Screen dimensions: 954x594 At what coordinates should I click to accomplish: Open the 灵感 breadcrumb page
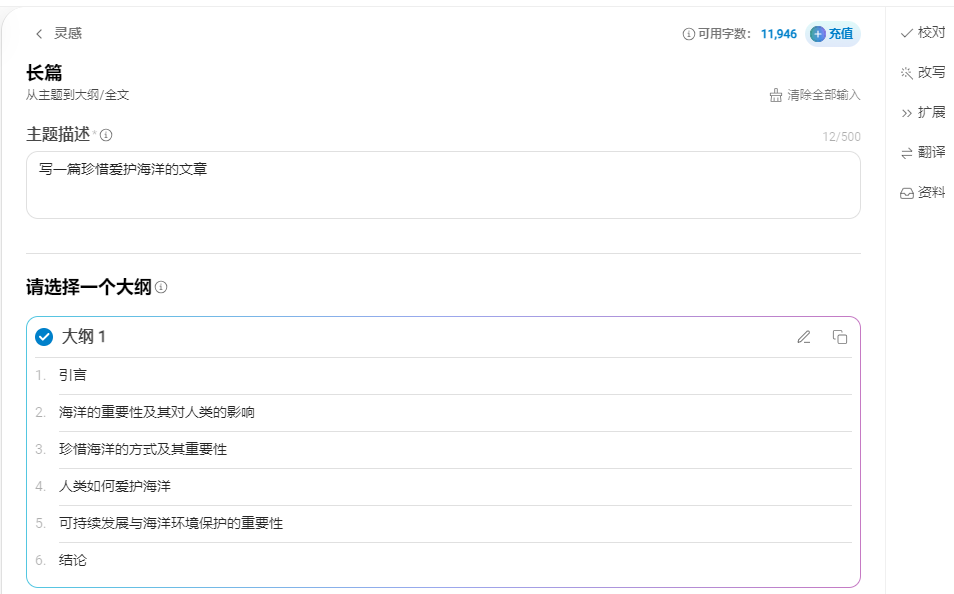pos(70,32)
